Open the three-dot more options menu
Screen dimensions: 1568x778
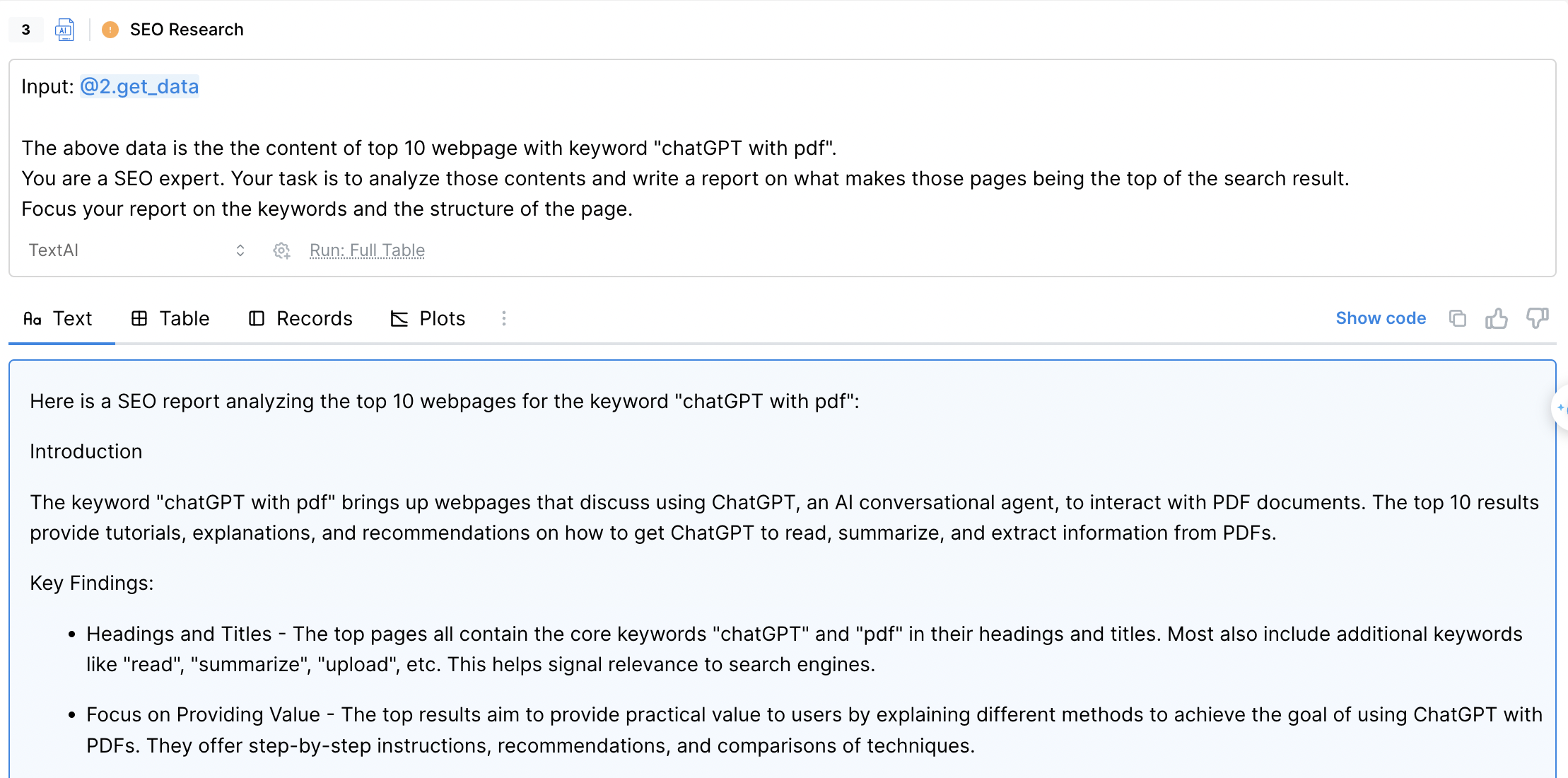point(504,318)
